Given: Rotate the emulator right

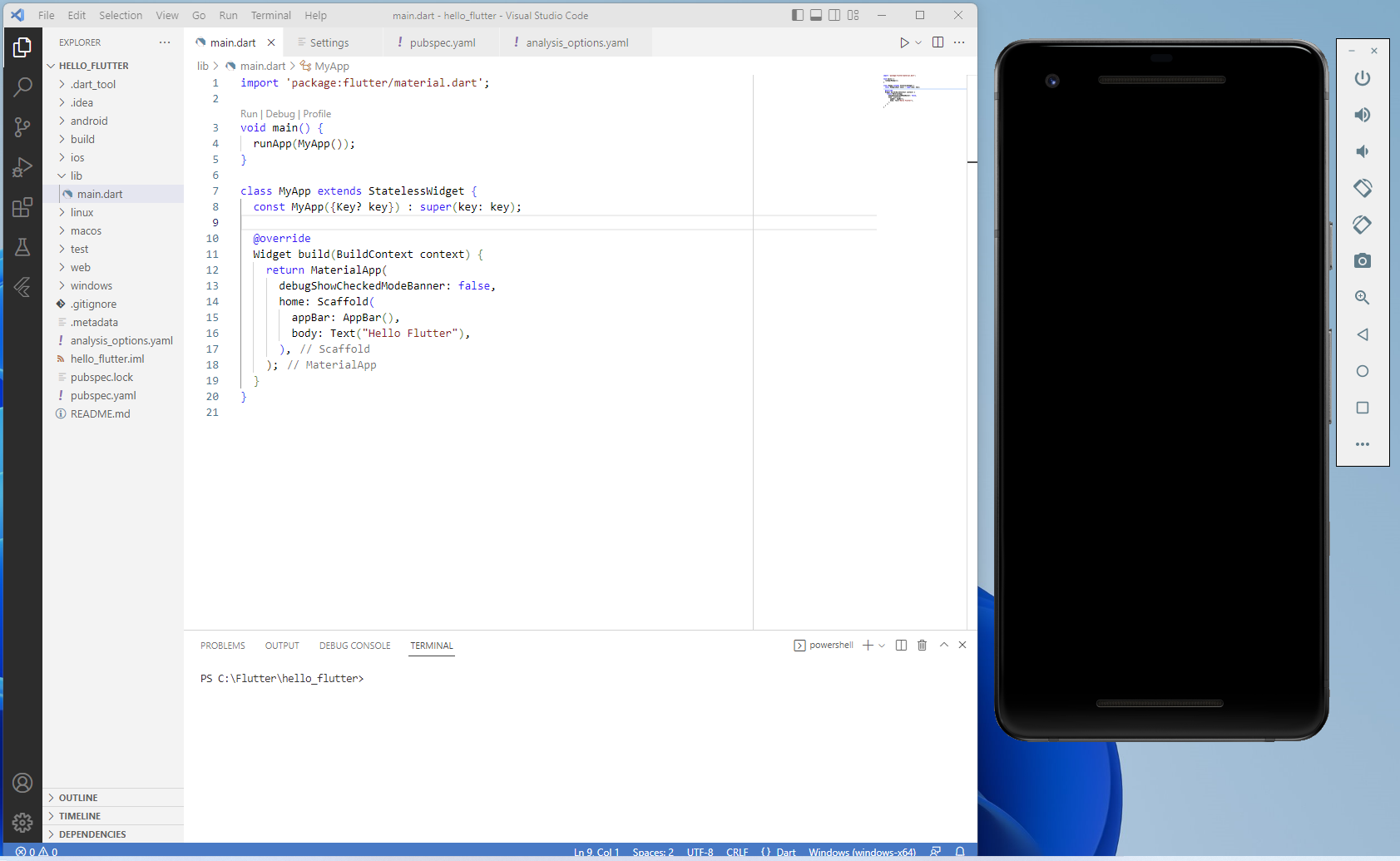Looking at the screenshot, I should pos(1363,225).
